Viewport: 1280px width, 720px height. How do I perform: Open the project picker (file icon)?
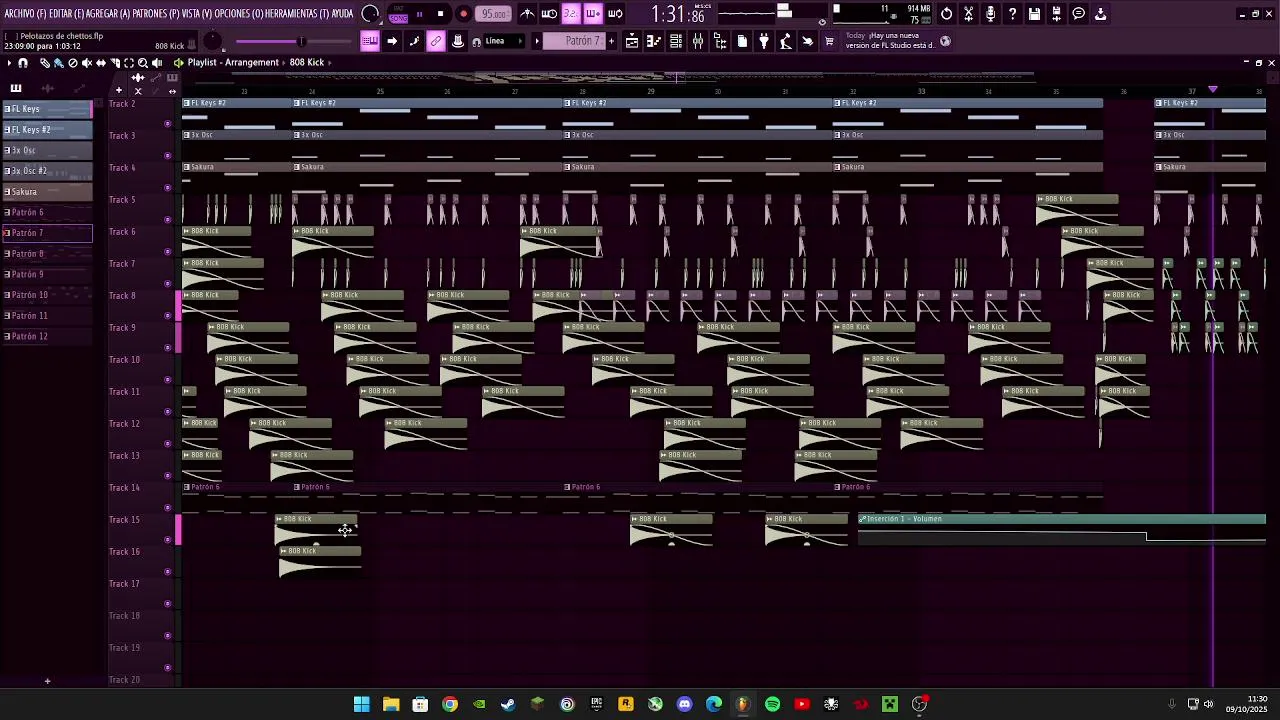tap(742, 41)
